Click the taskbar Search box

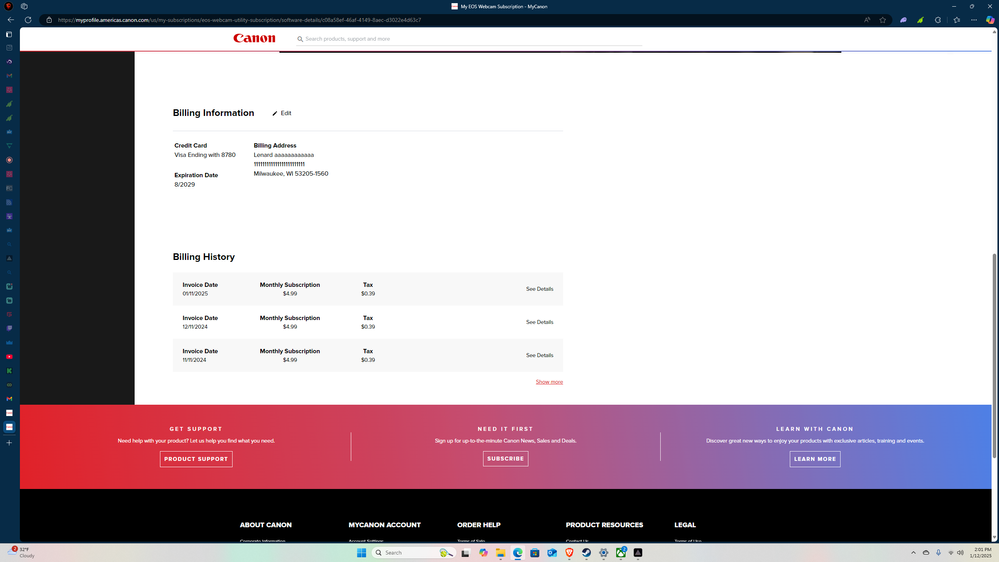(413, 552)
